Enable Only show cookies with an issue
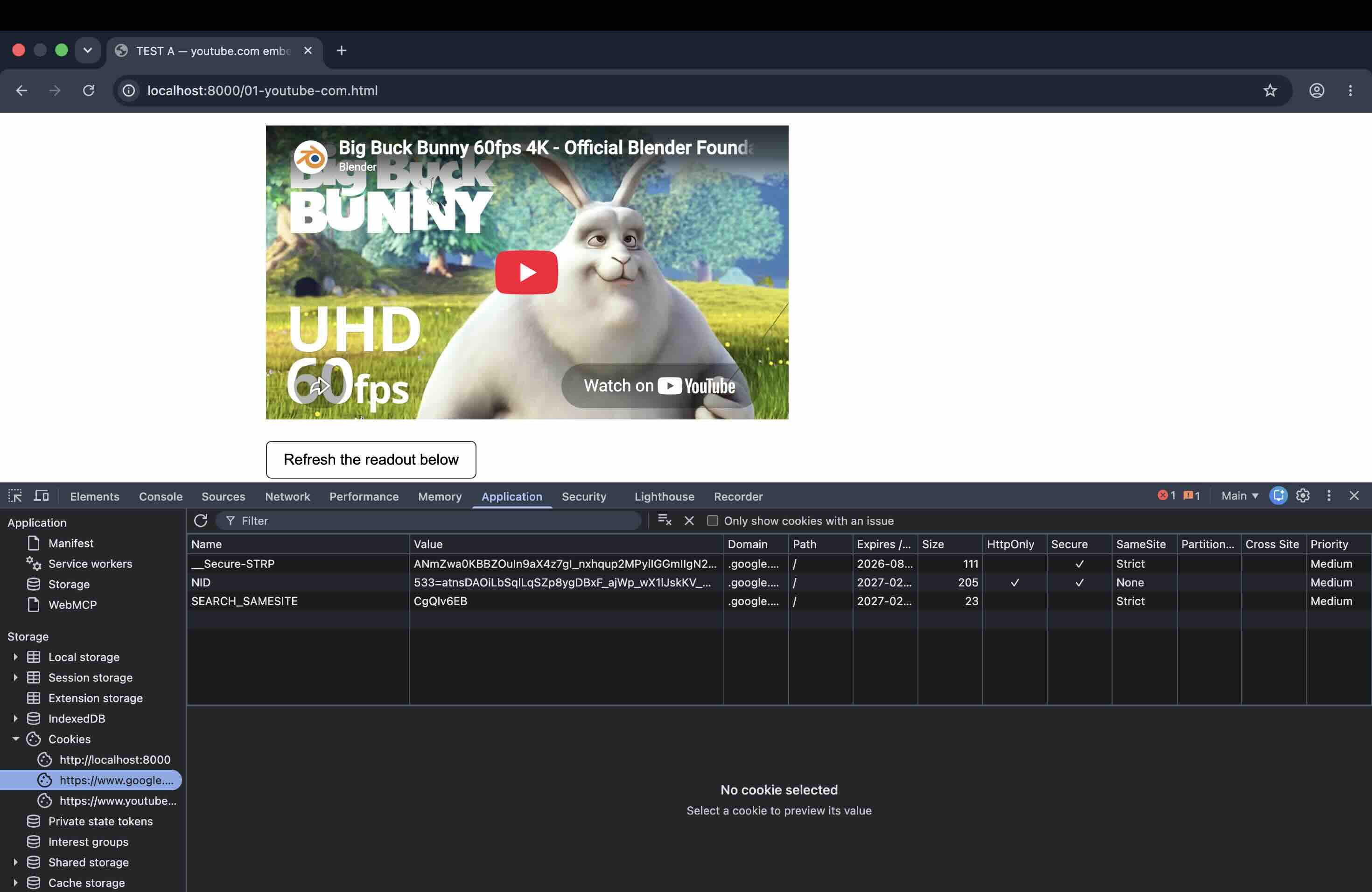 coord(713,520)
